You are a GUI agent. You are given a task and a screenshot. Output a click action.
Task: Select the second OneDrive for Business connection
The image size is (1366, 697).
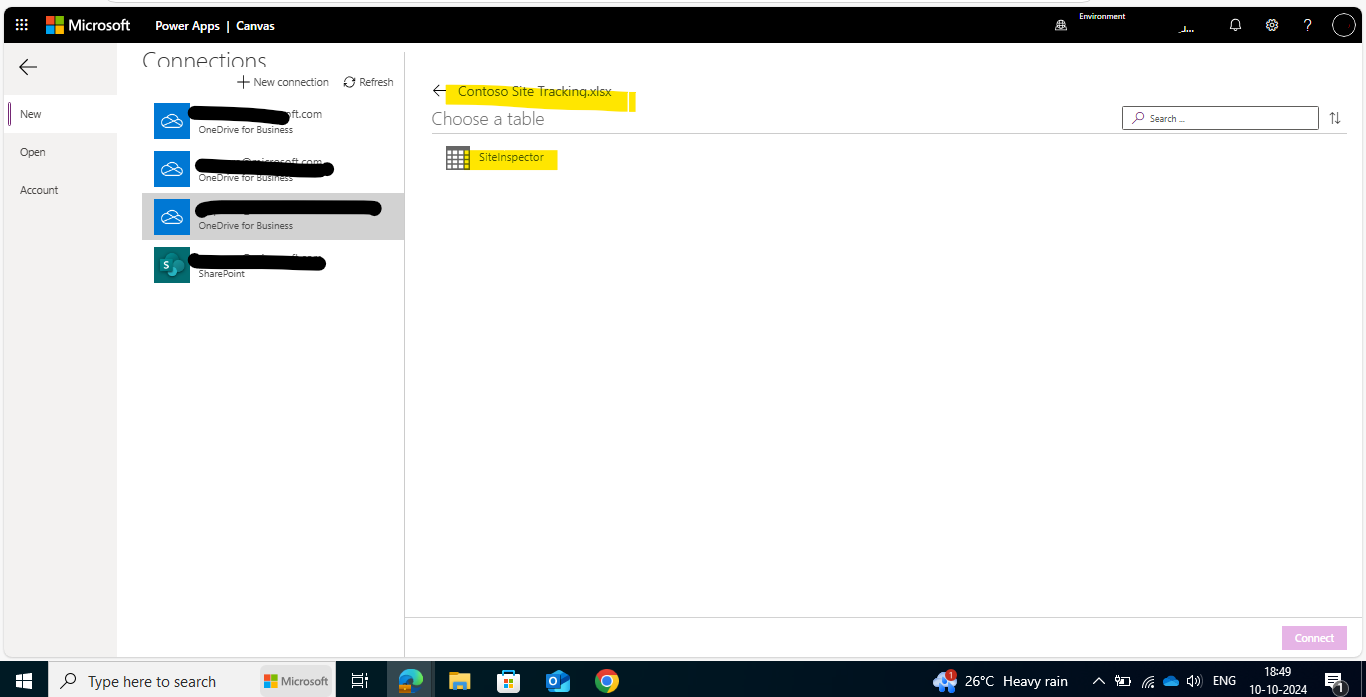pyautogui.click(x=273, y=169)
